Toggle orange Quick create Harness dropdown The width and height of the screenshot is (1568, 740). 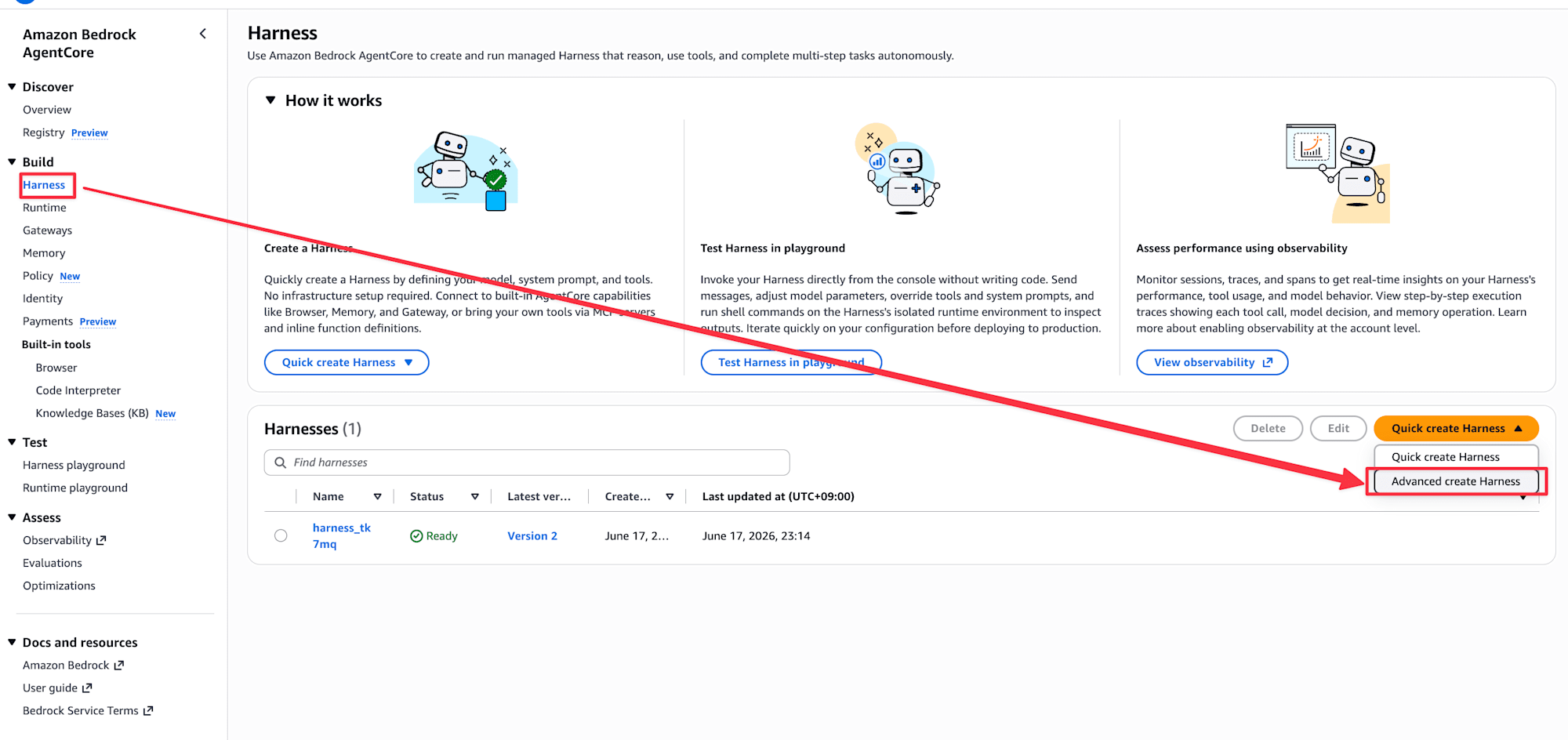pyautogui.click(x=1456, y=428)
